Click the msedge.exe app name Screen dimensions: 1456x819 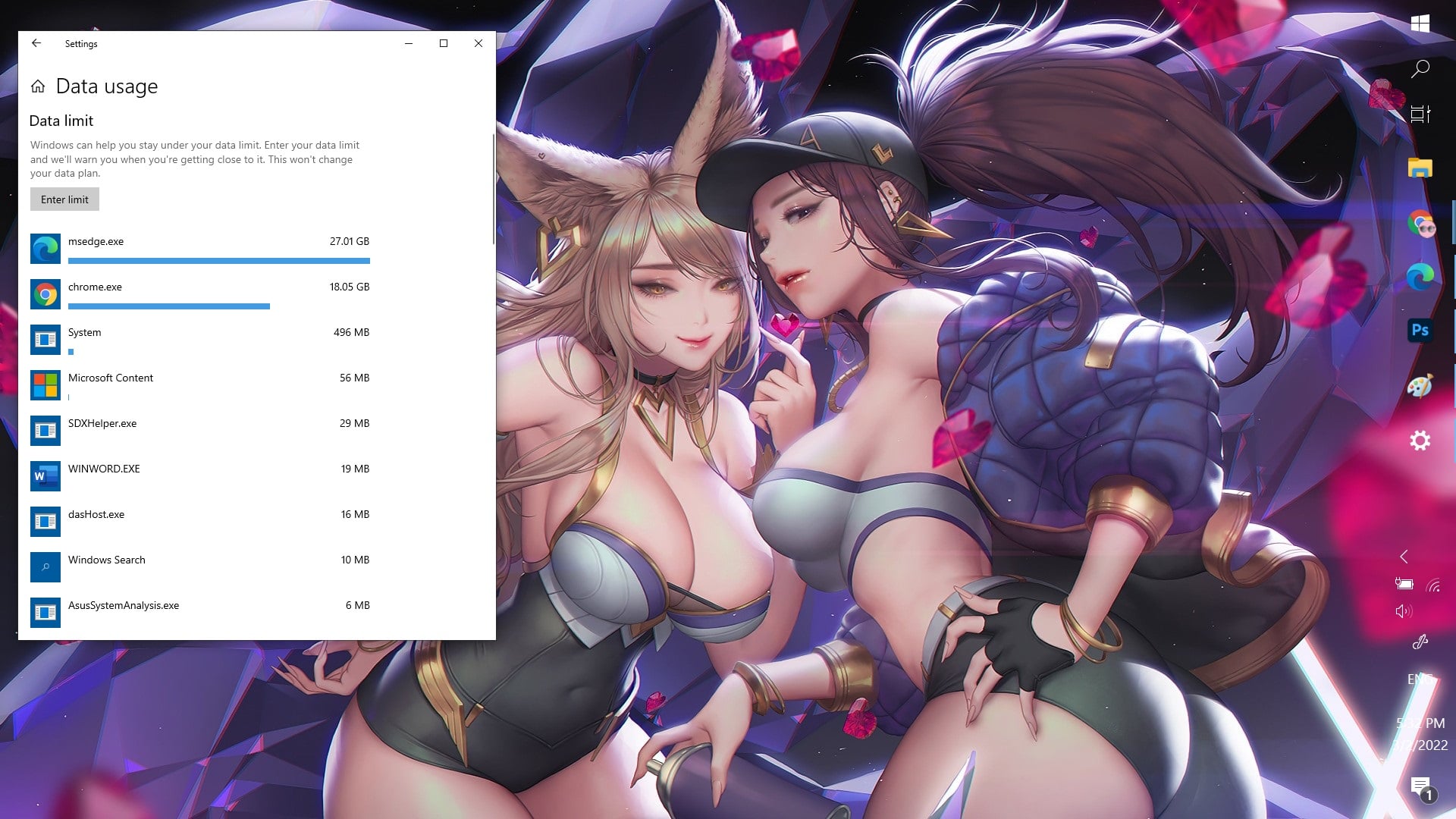pyautogui.click(x=96, y=241)
